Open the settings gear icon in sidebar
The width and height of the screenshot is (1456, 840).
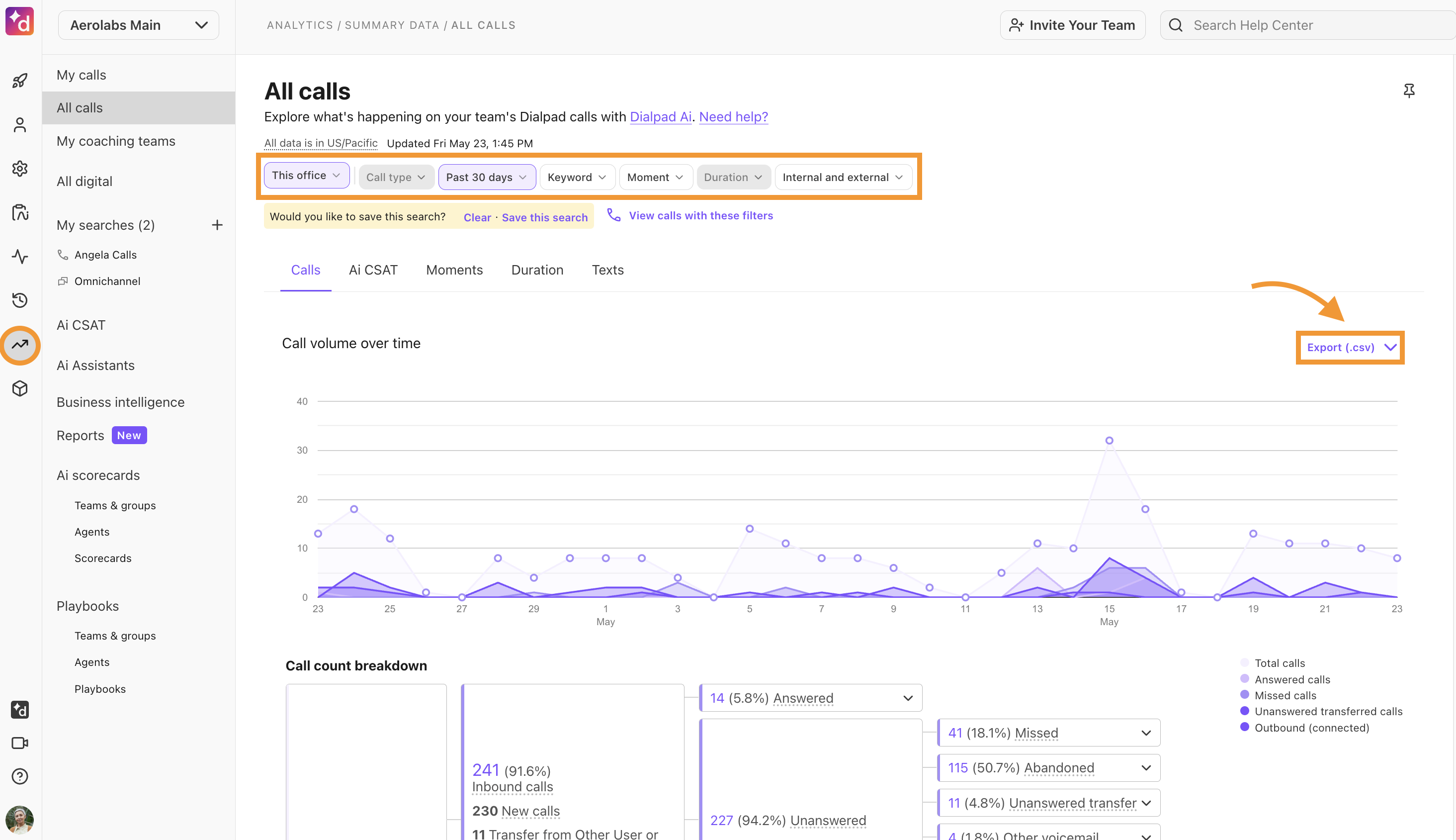click(19, 169)
